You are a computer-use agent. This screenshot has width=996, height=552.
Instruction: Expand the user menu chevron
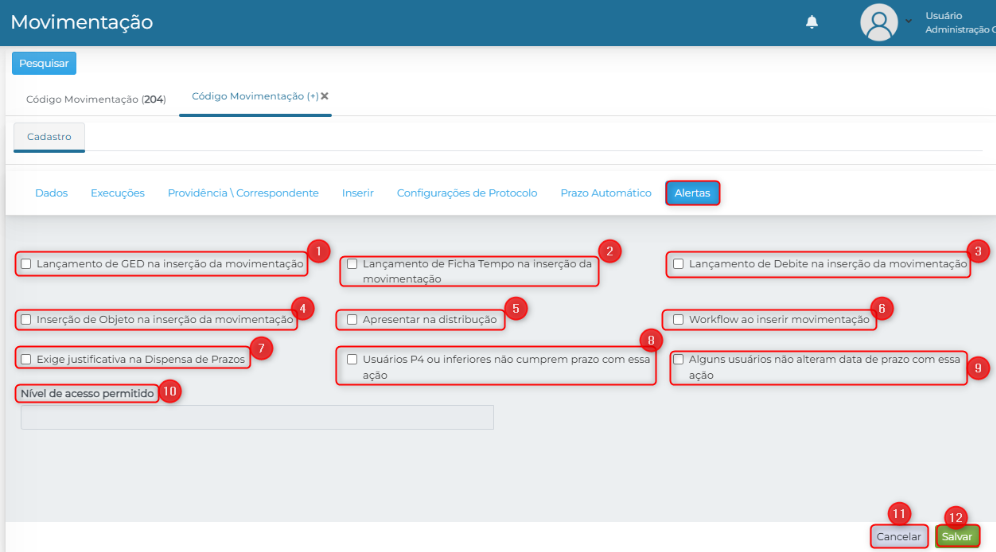pos(908,21)
